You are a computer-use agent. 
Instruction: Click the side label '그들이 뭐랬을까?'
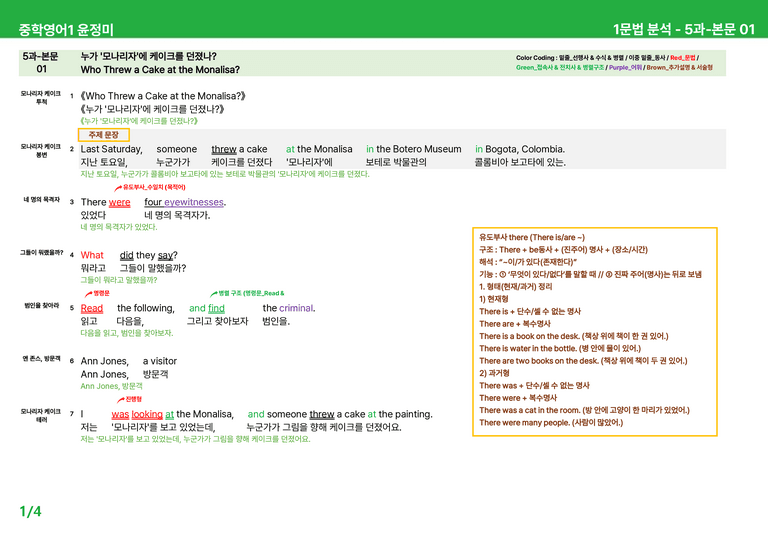(42, 253)
